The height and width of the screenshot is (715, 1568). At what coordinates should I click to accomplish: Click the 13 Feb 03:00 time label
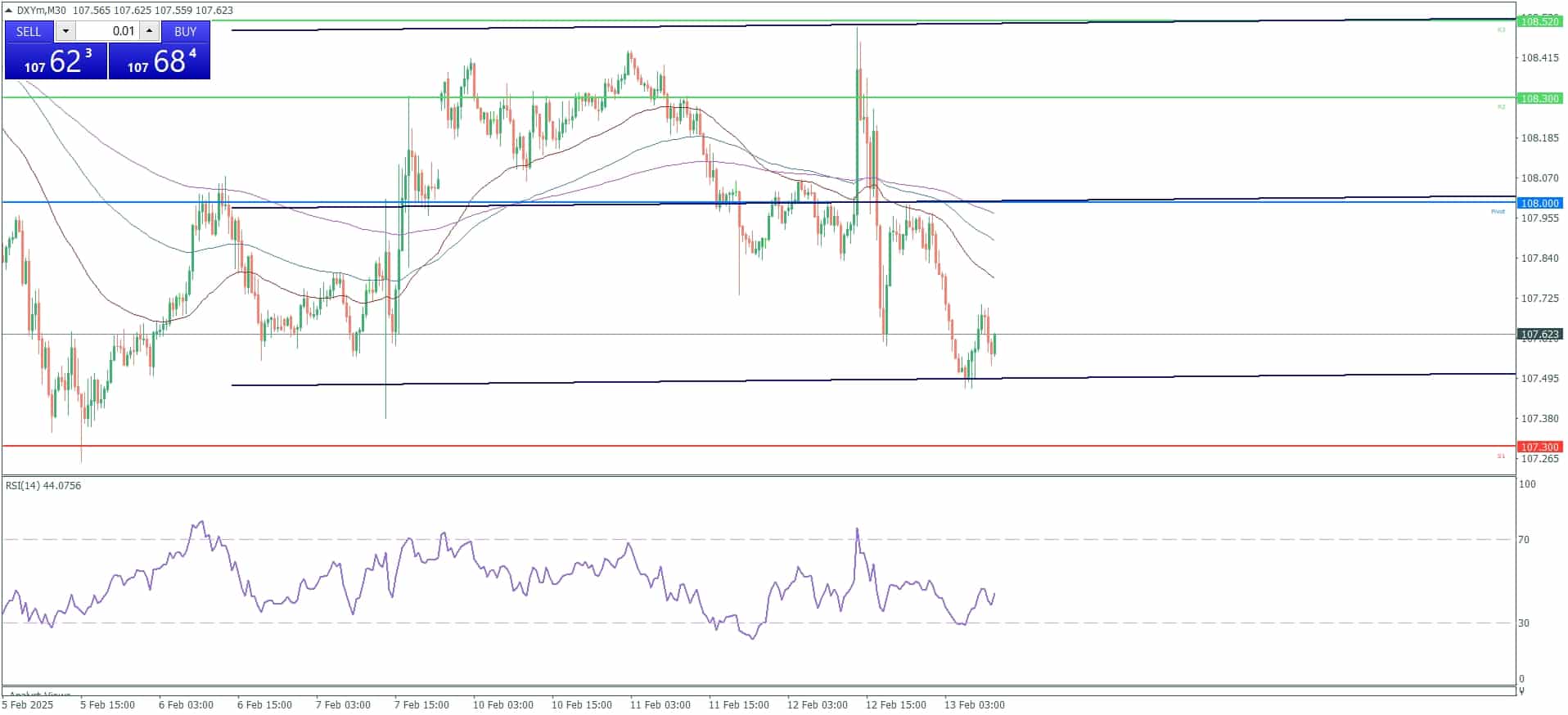(x=975, y=704)
